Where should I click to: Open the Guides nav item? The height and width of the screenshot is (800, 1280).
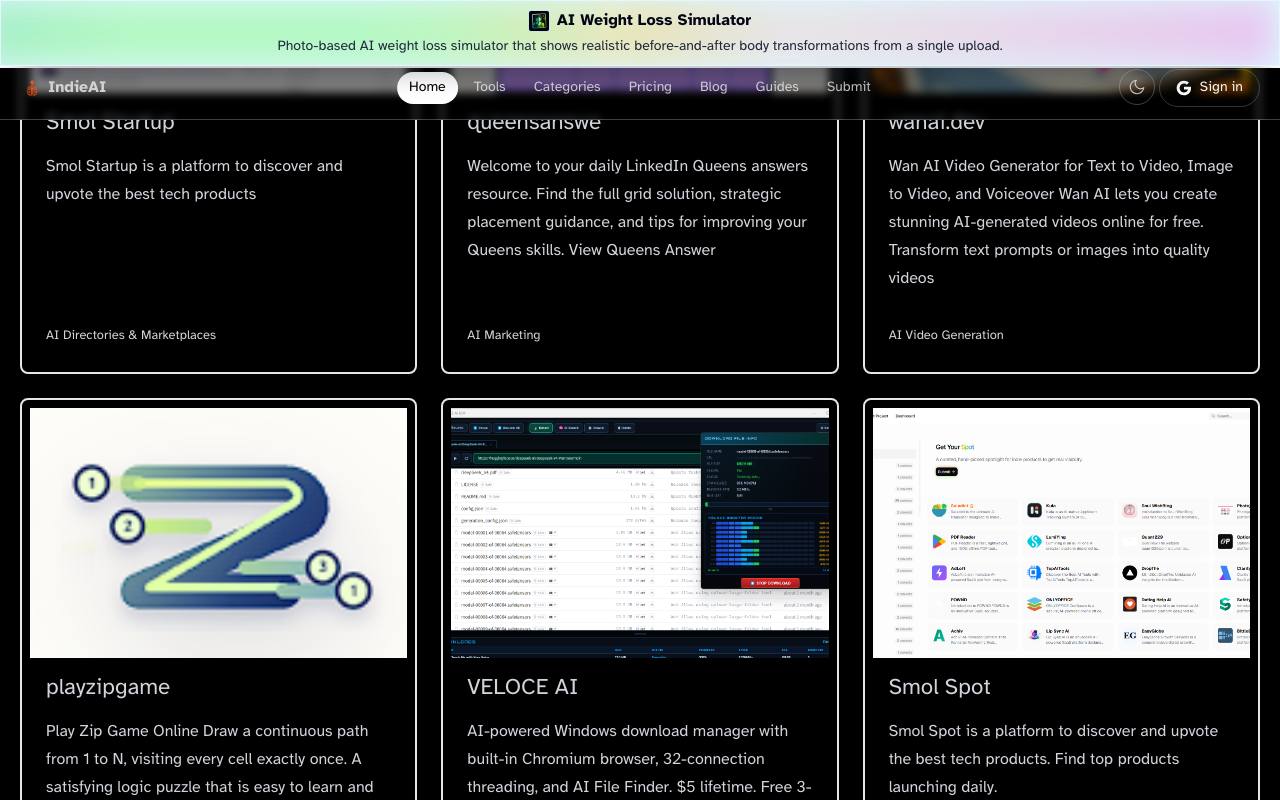[x=777, y=87]
